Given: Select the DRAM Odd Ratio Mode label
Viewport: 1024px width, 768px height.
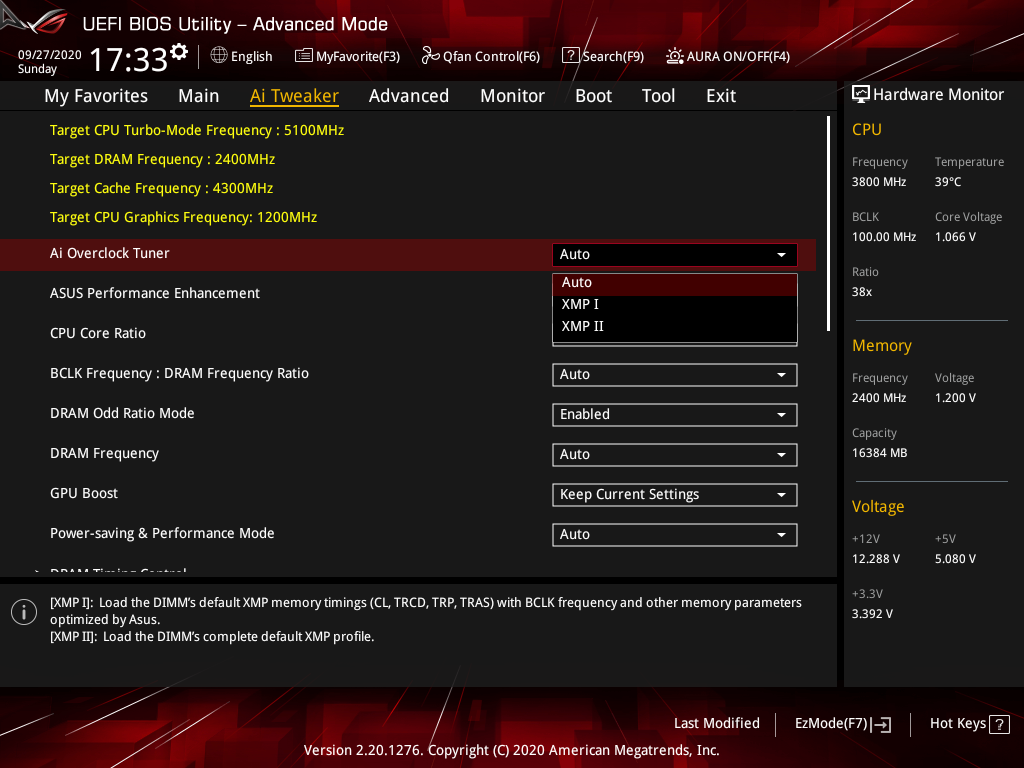Looking at the screenshot, I should point(122,413).
